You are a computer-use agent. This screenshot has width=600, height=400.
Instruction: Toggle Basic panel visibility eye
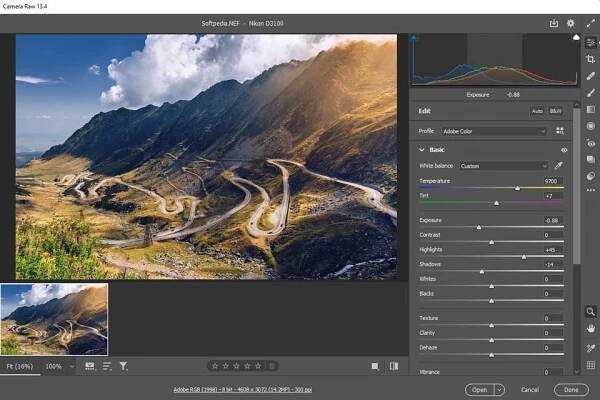click(x=564, y=150)
